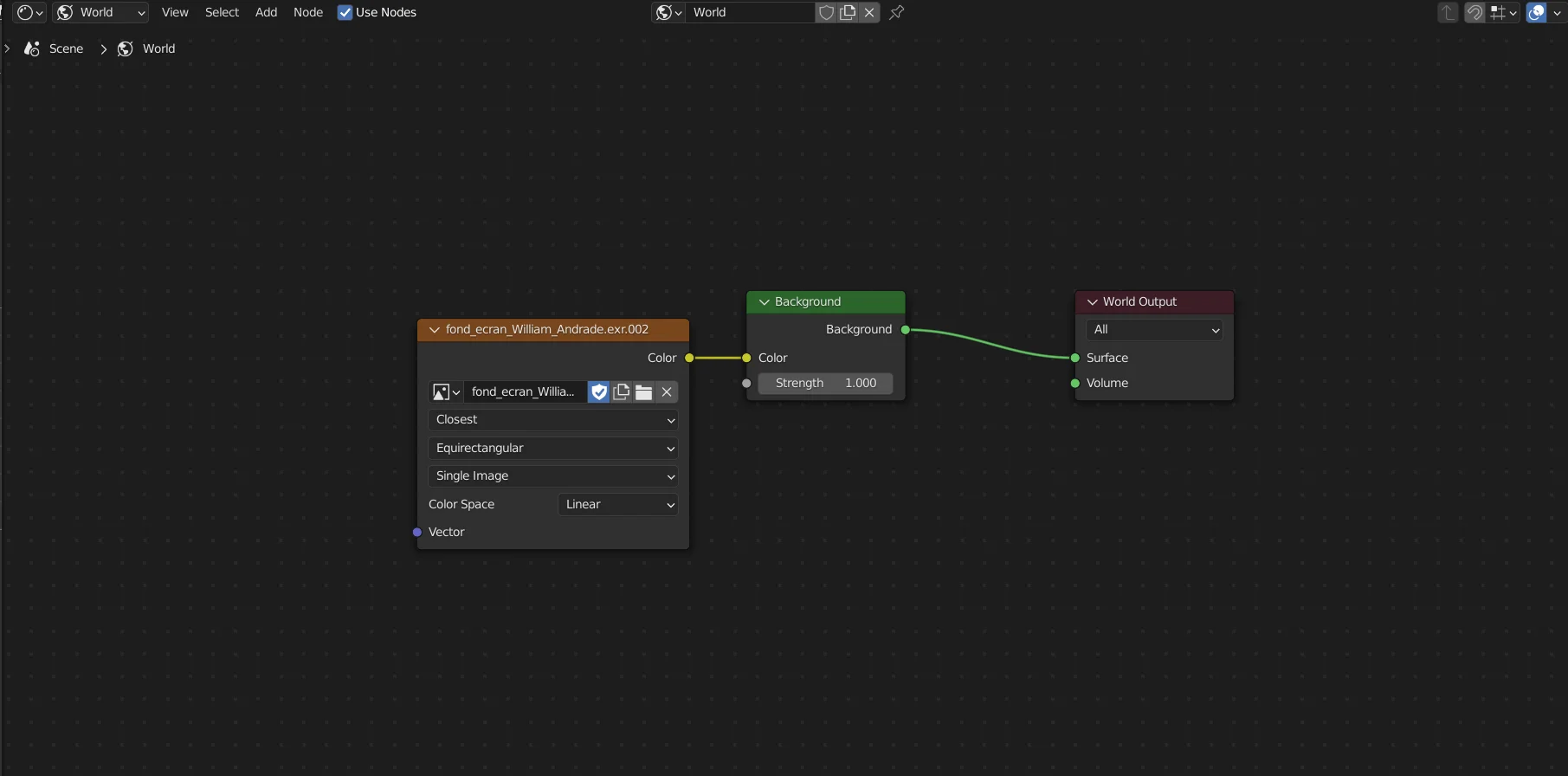Click the pin icon beside the World datablock
This screenshot has width=1568, height=776.
pyautogui.click(x=897, y=12)
